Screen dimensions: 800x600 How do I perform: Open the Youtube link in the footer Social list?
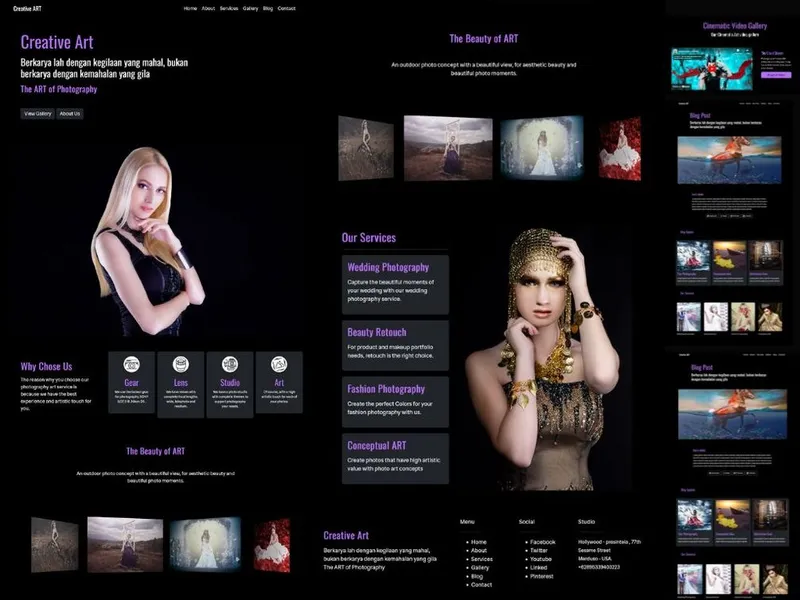click(540, 559)
